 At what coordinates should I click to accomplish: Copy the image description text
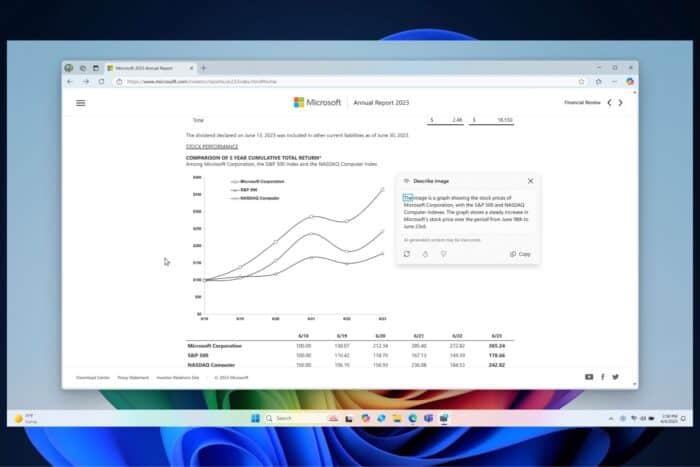point(521,254)
